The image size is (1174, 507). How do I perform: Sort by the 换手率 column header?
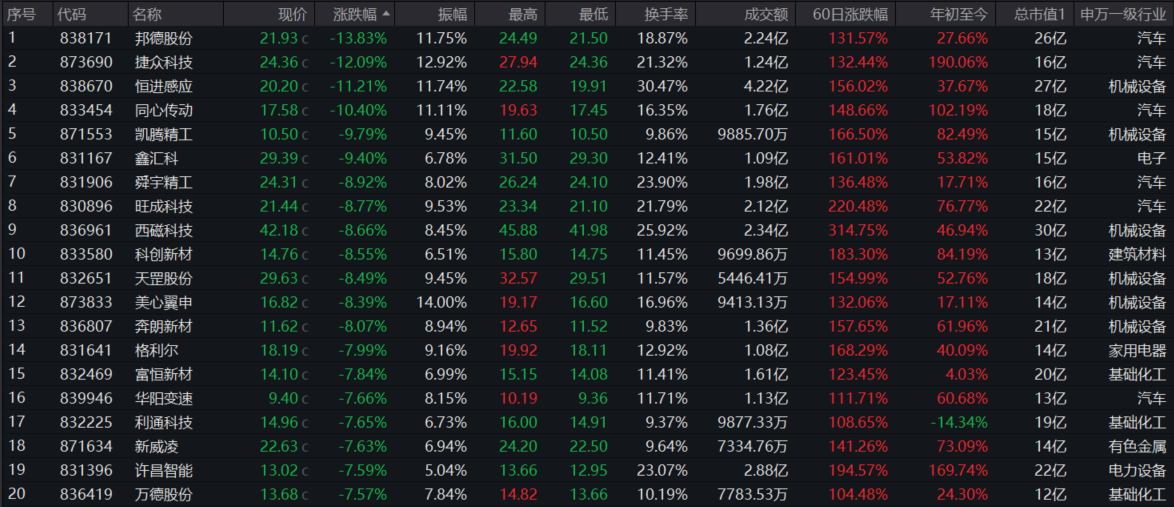tap(666, 14)
